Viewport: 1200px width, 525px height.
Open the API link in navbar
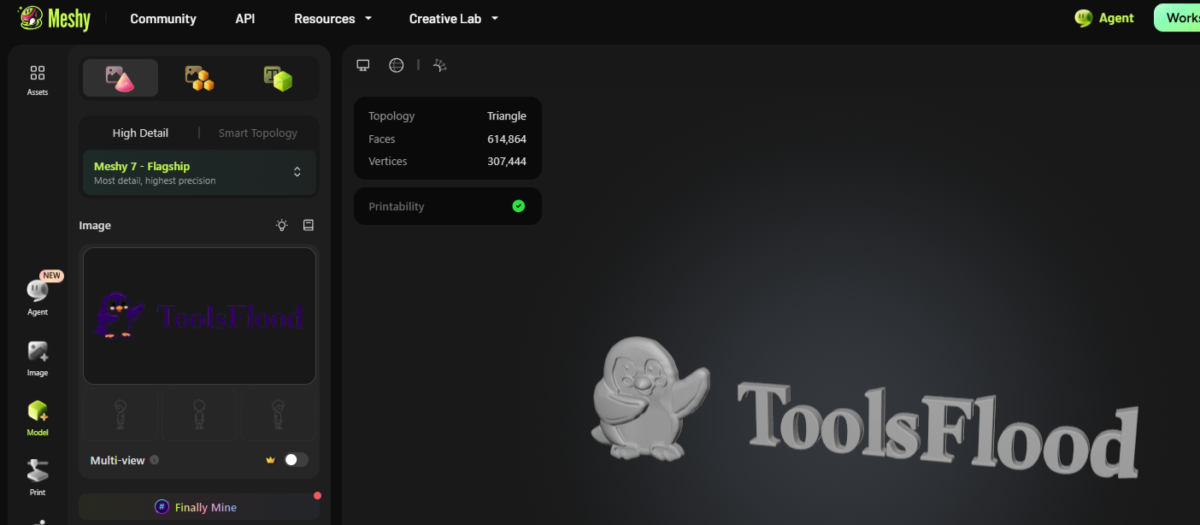coord(245,19)
